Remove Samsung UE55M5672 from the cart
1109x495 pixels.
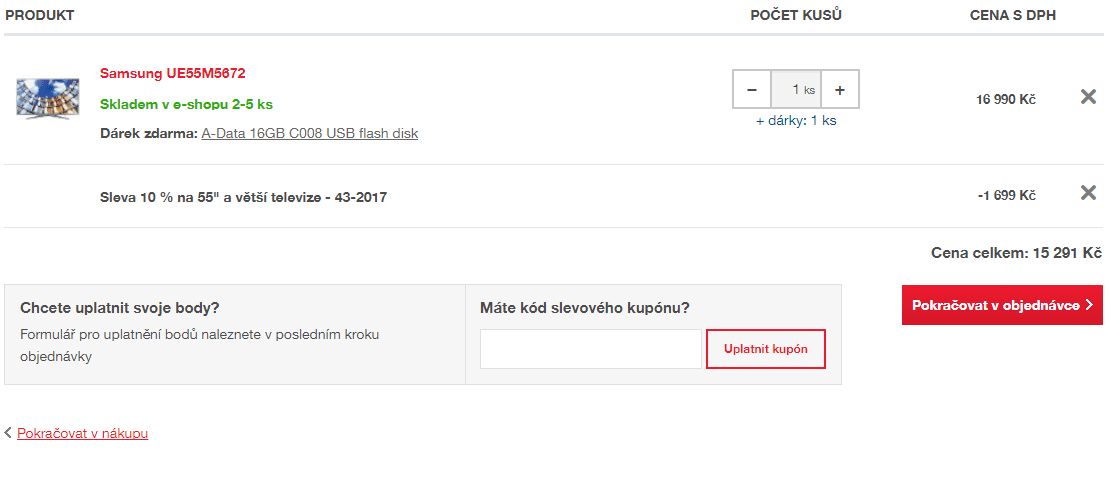[x=1088, y=97]
